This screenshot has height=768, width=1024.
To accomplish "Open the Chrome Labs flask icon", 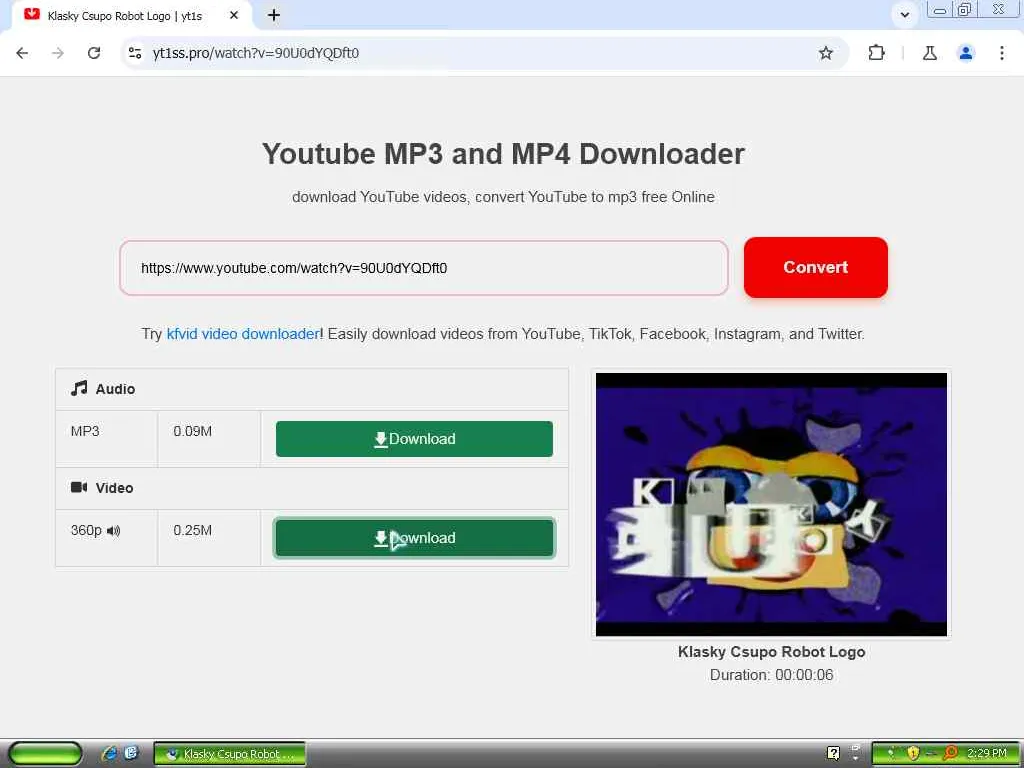I will tap(930, 53).
